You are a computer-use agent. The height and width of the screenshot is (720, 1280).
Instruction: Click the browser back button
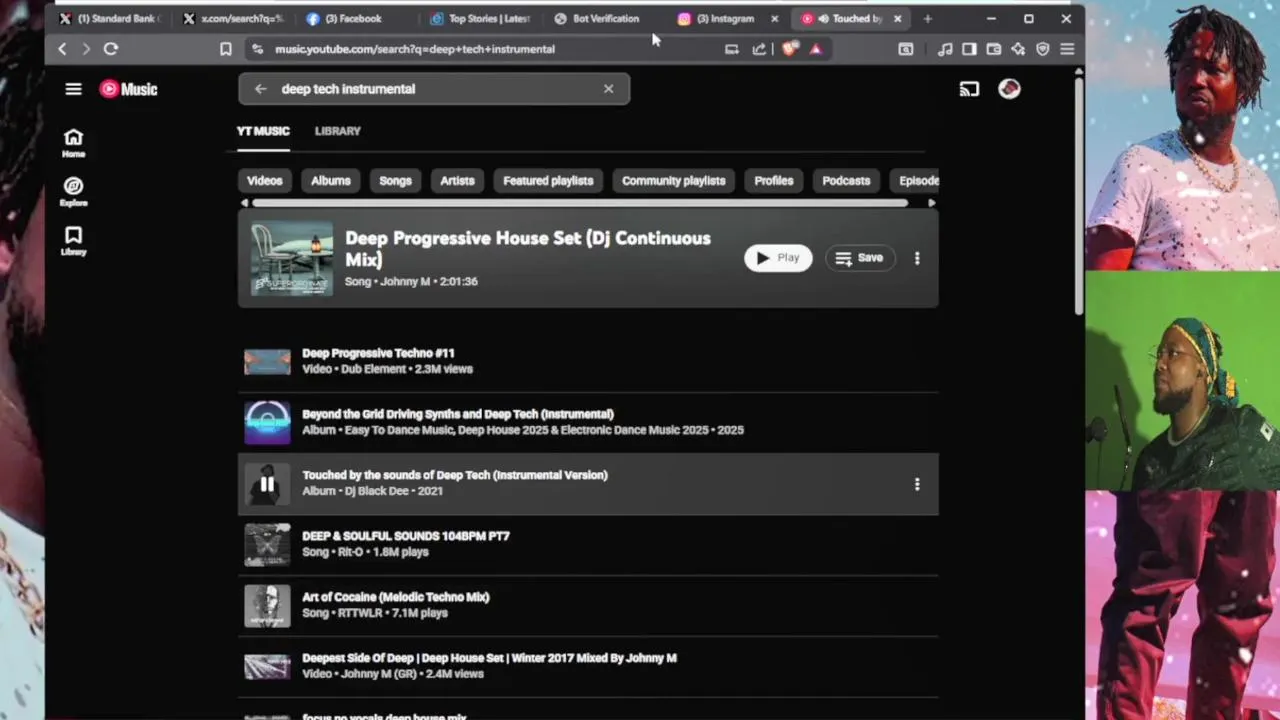[x=62, y=48]
